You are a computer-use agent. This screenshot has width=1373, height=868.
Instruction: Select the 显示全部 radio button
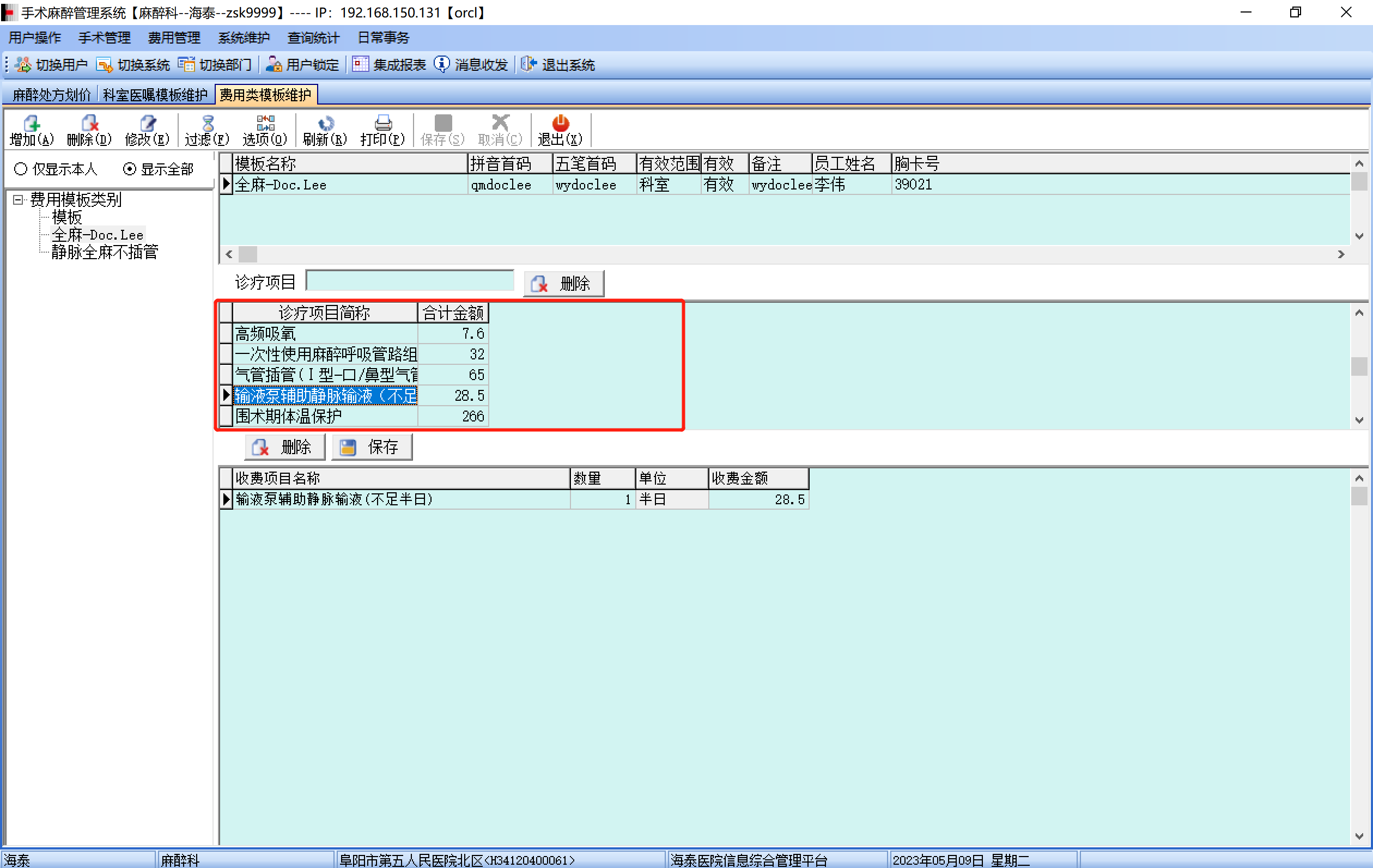(x=130, y=169)
